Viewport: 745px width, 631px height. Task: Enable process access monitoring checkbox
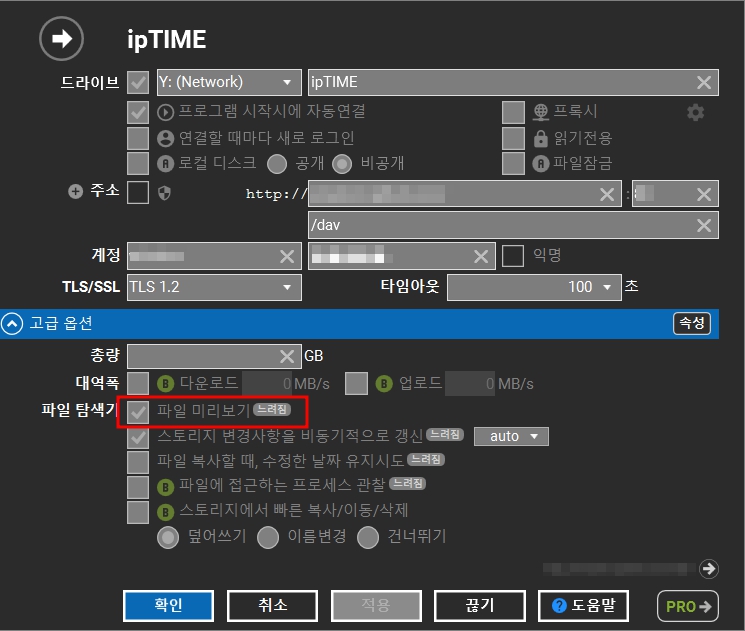[138, 487]
